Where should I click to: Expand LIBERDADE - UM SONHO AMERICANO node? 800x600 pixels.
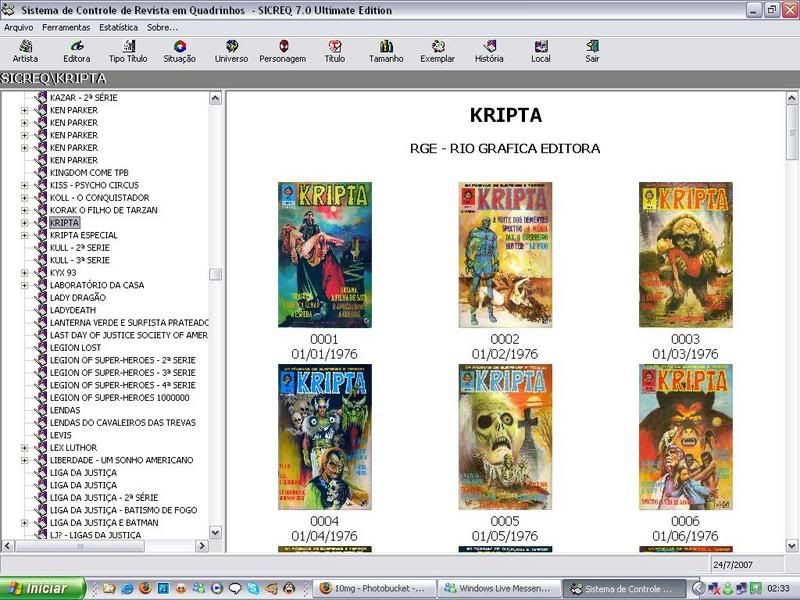[x=24, y=460]
